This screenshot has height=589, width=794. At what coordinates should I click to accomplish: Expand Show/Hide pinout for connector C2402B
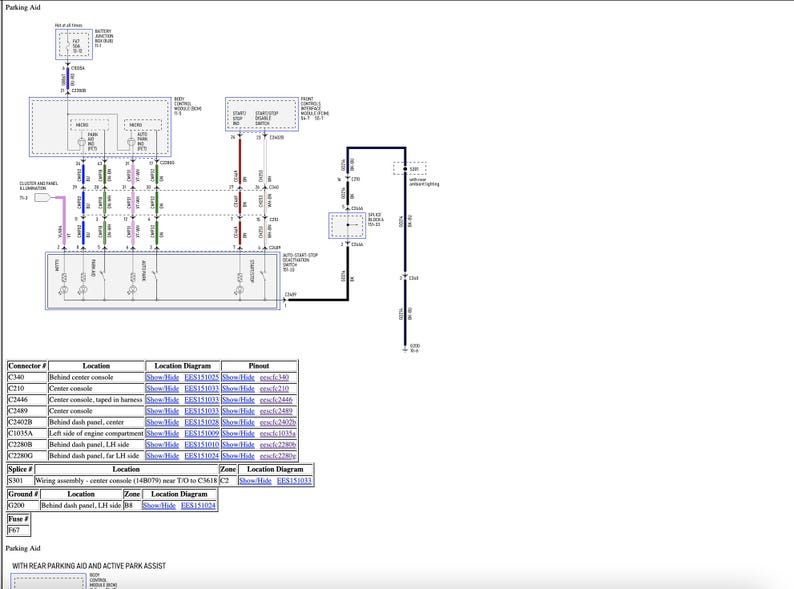[x=238, y=422]
